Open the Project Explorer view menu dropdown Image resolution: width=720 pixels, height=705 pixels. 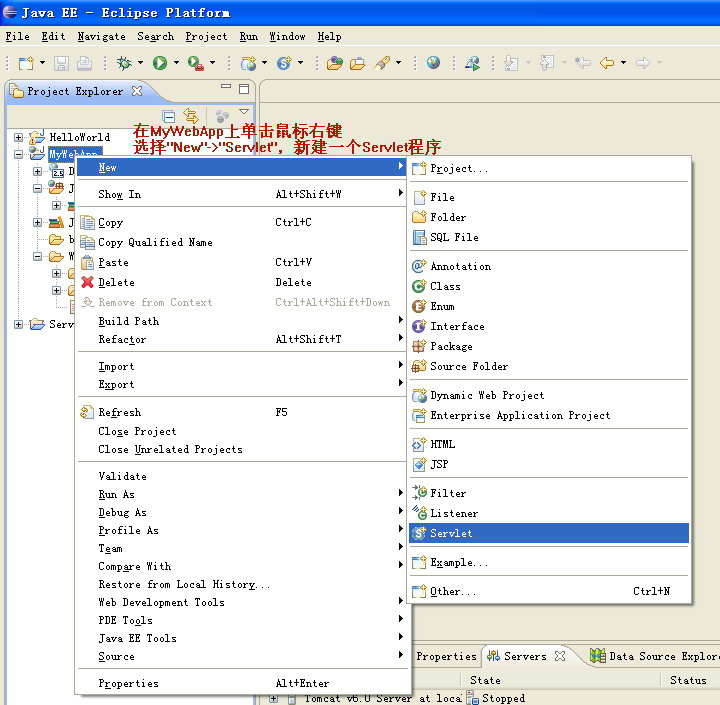tap(244, 112)
